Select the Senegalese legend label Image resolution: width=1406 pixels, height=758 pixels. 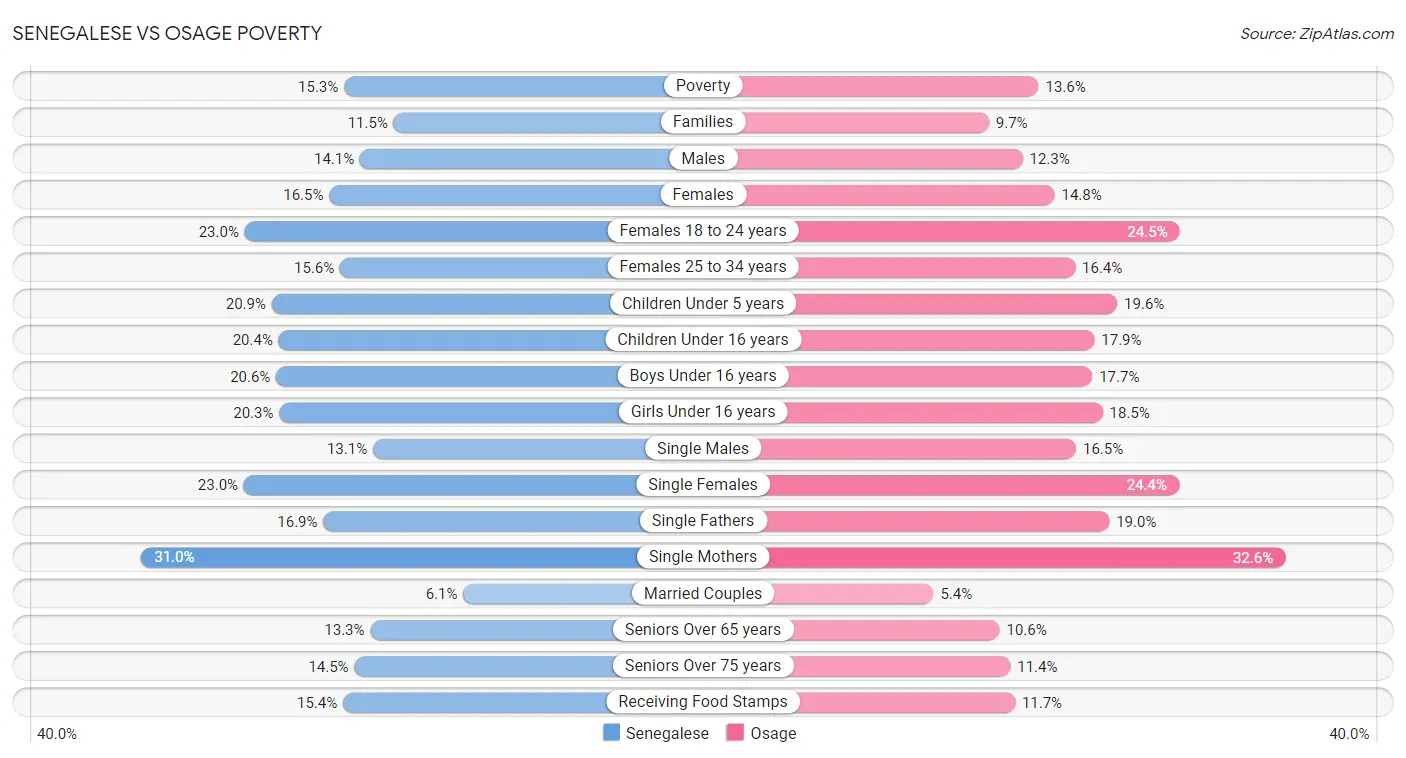pos(667,733)
